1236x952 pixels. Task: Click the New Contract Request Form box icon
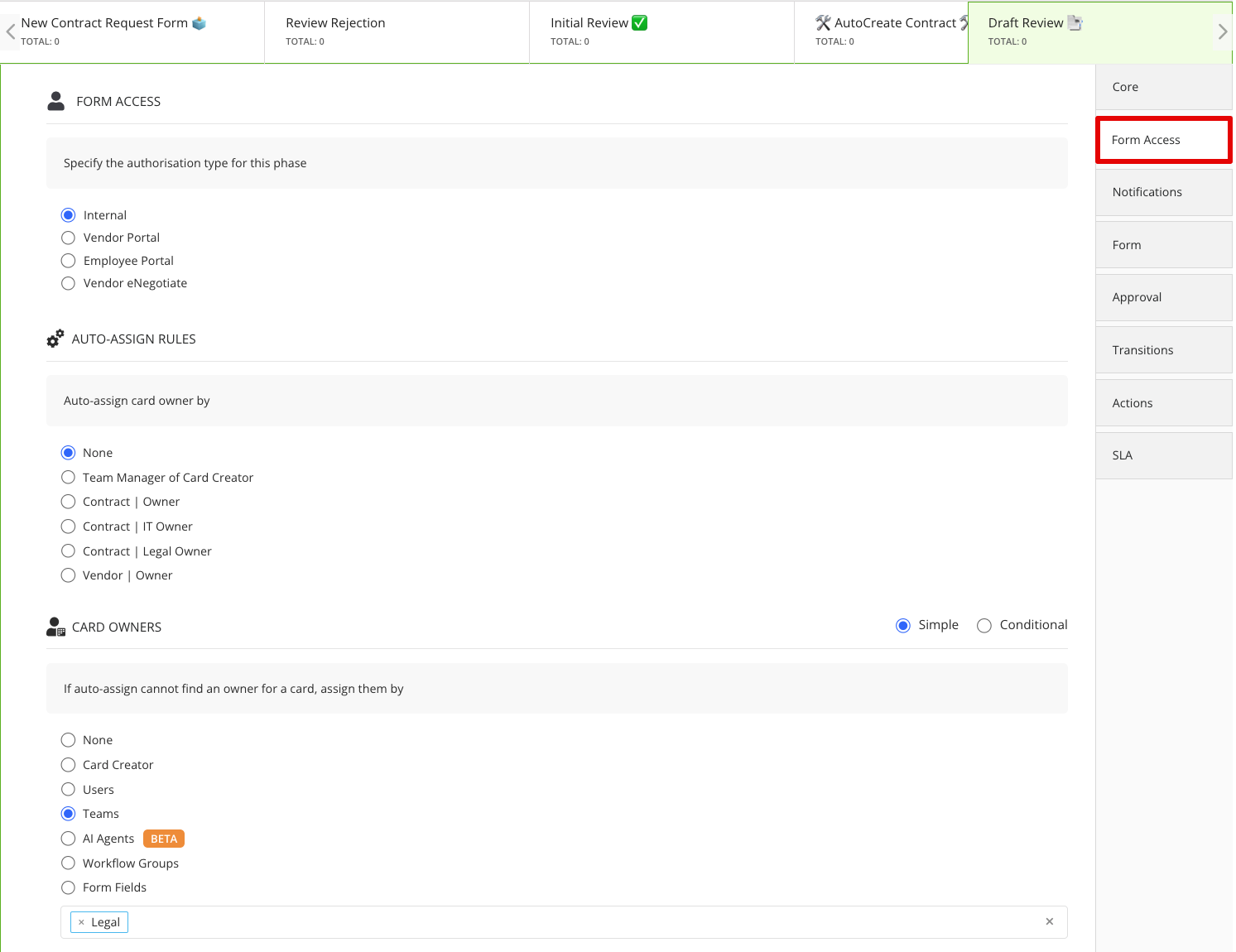click(x=199, y=23)
